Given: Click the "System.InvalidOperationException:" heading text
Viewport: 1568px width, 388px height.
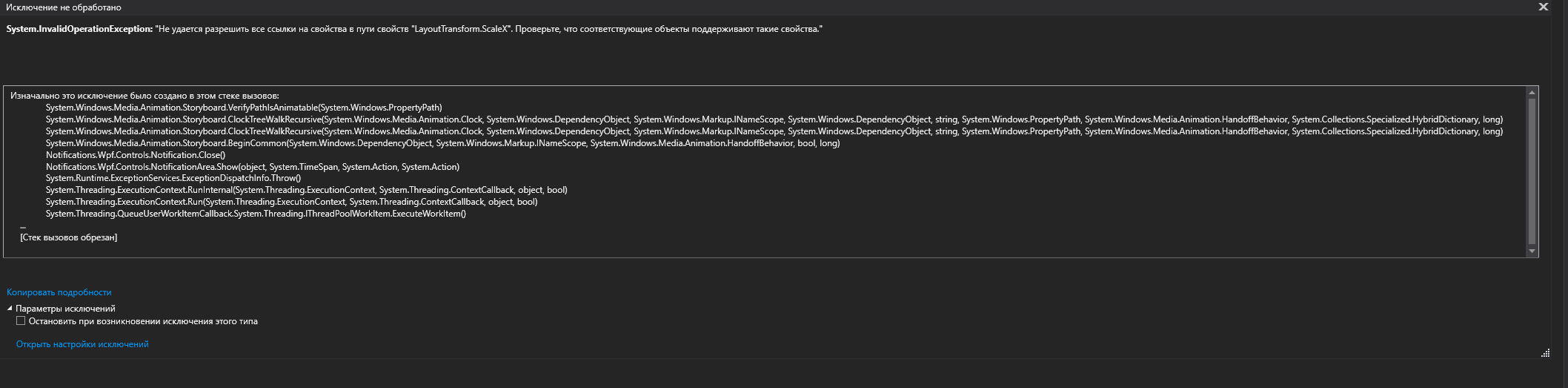Looking at the screenshot, I should pos(79,29).
